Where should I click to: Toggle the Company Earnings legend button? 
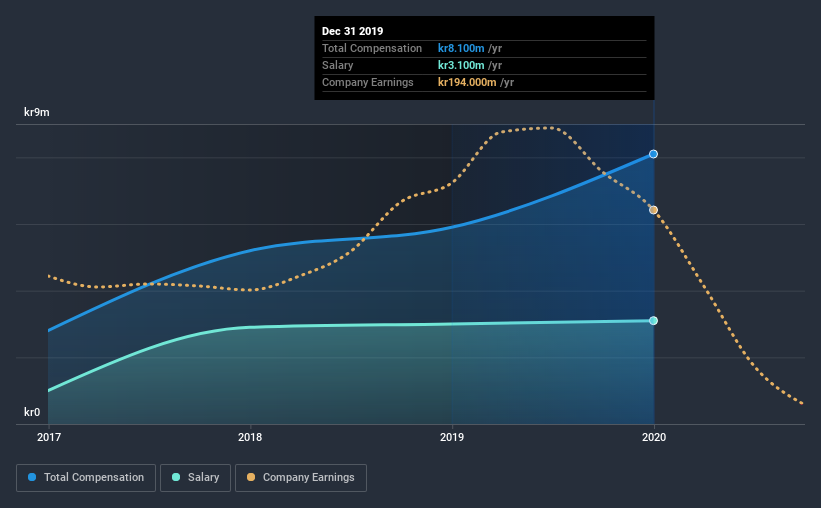pos(301,478)
